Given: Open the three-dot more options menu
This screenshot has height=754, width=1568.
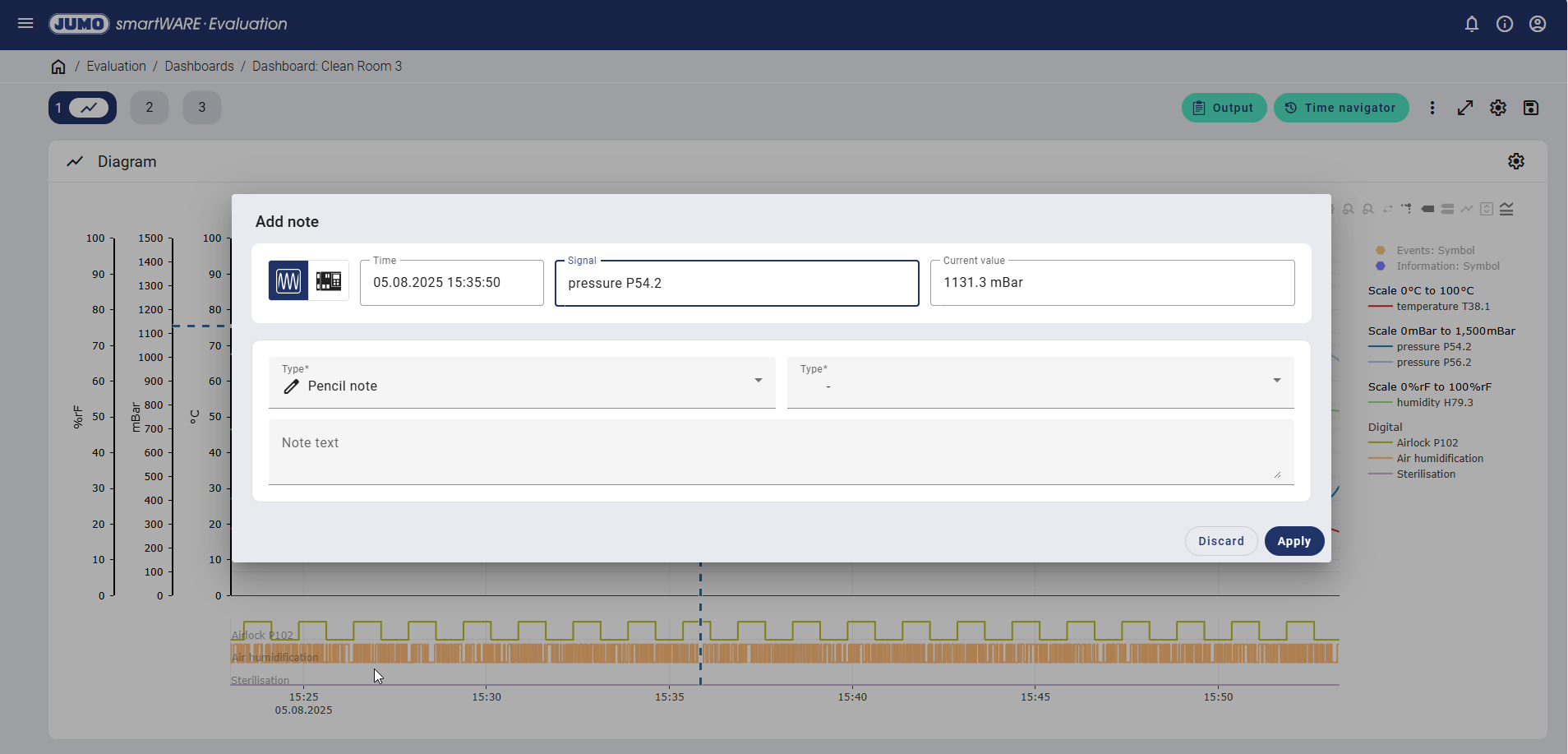Looking at the screenshot, I should 1432,108.
